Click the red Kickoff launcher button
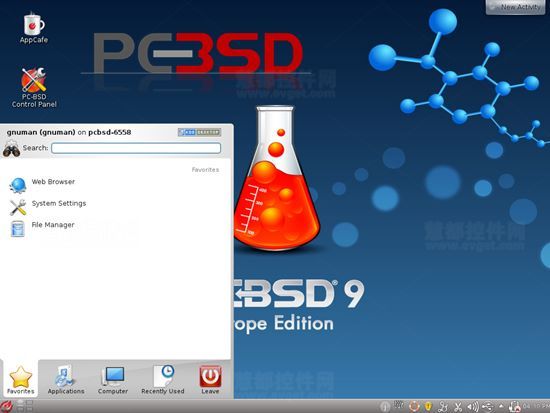The width and height of the screenshot is (550, 413). click(x=6, y=406)
